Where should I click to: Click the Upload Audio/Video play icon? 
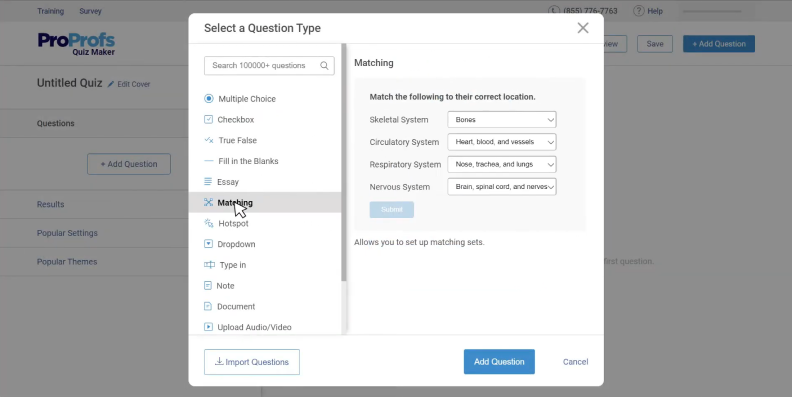click(x=208, y=327)
